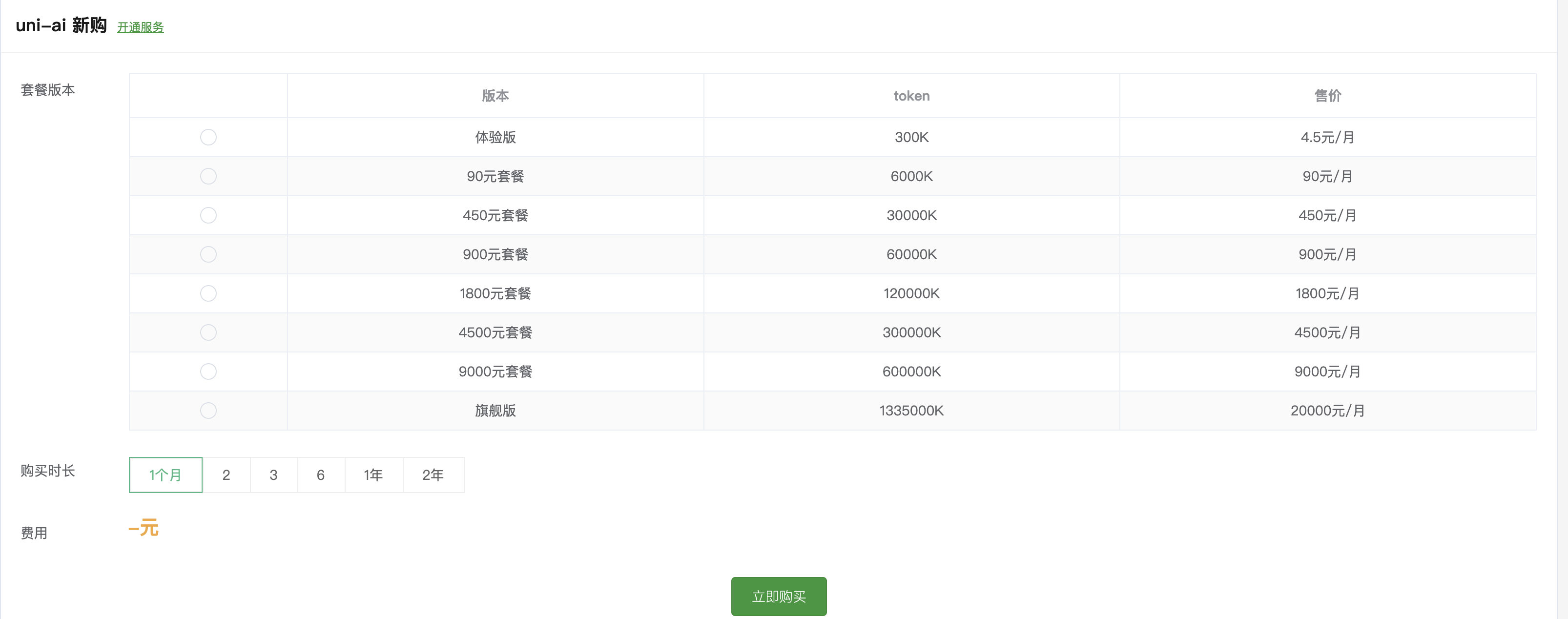Screen dimensions: 1568x619
Task: Click the 6000K token cell
Action: (911, 176)
